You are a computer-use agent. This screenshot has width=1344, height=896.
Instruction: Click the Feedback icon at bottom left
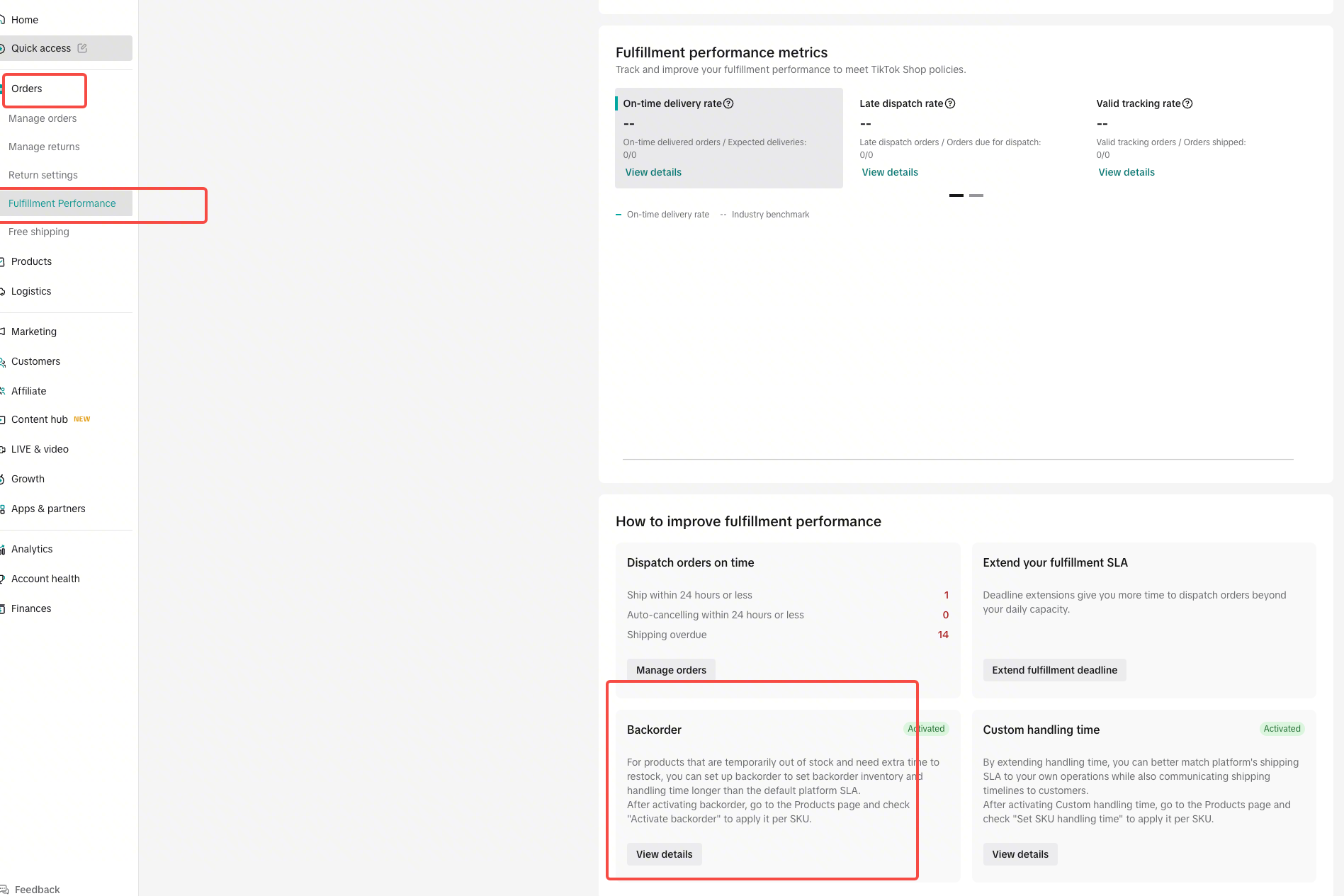tap(4, 890)
